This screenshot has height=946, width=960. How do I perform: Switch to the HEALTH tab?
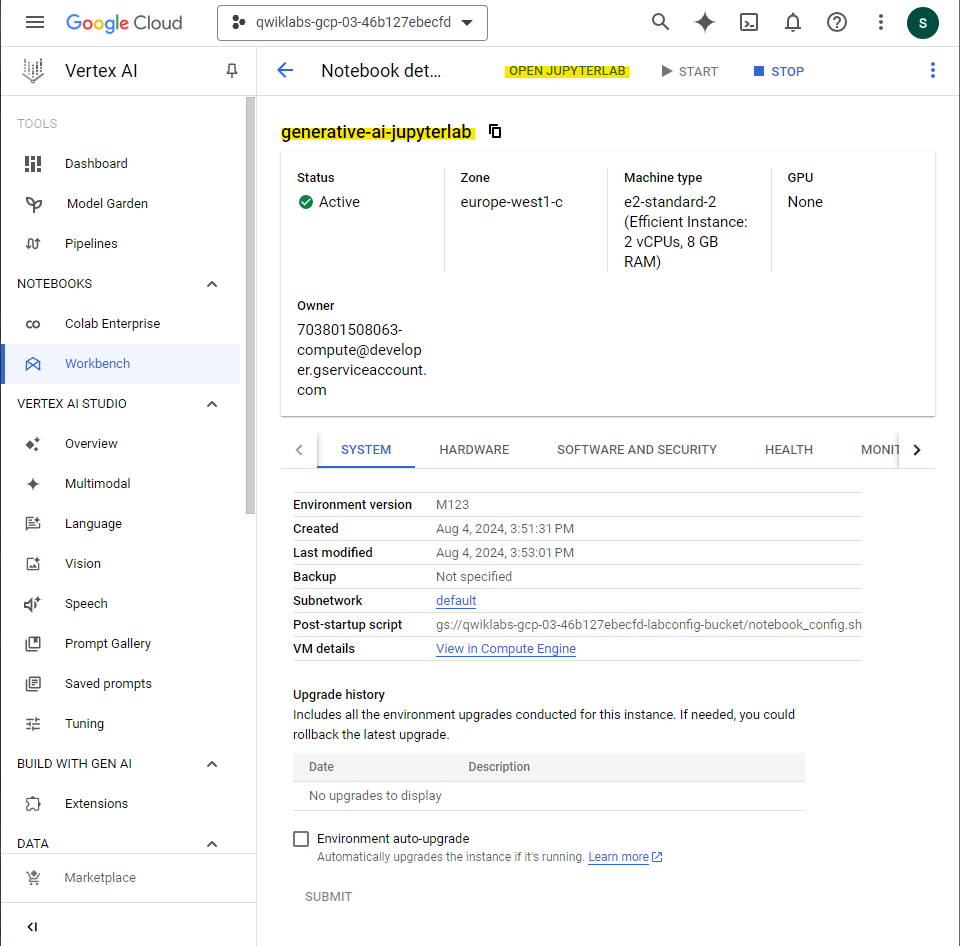(x=789, y=450)
